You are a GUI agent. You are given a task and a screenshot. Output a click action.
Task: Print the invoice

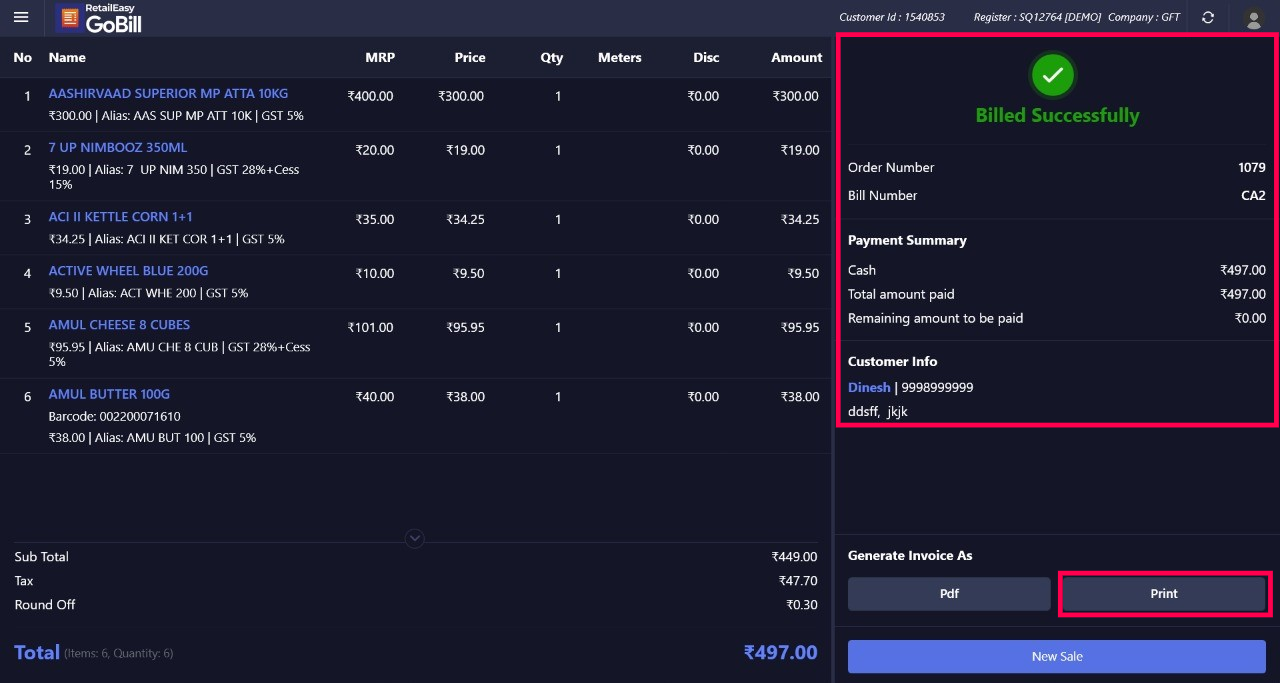tap(1164, 594)
